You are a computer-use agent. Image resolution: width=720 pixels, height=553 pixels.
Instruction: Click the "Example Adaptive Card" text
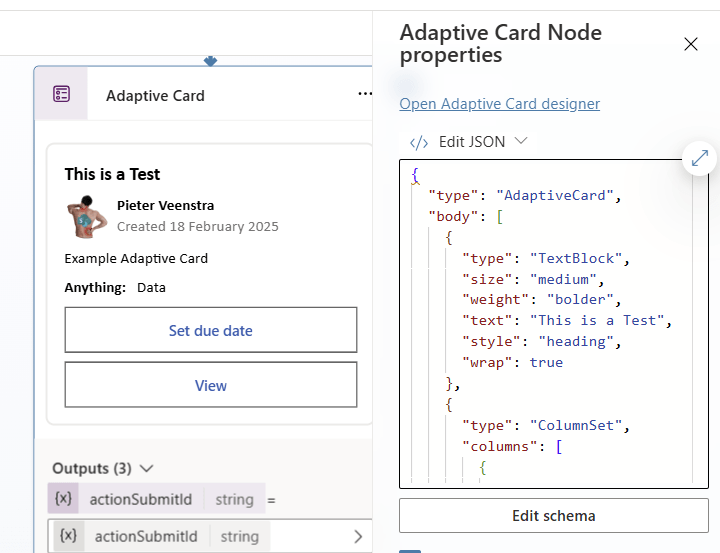point(136,259)
